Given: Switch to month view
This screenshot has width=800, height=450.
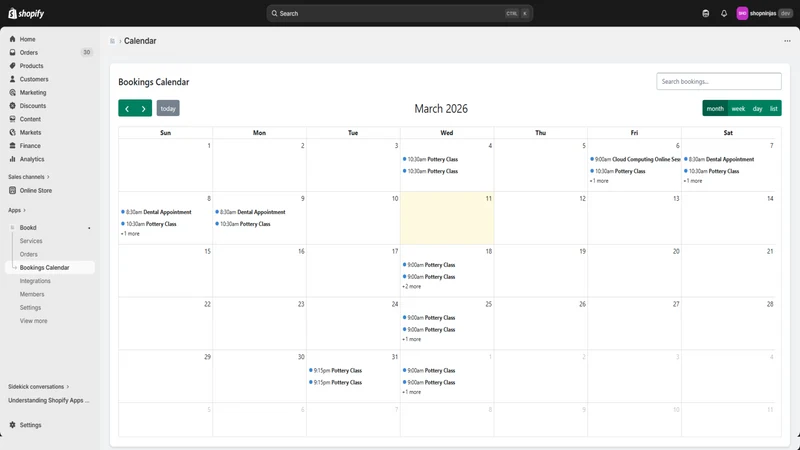Looking at the screenshot, I should coord(715,108).
